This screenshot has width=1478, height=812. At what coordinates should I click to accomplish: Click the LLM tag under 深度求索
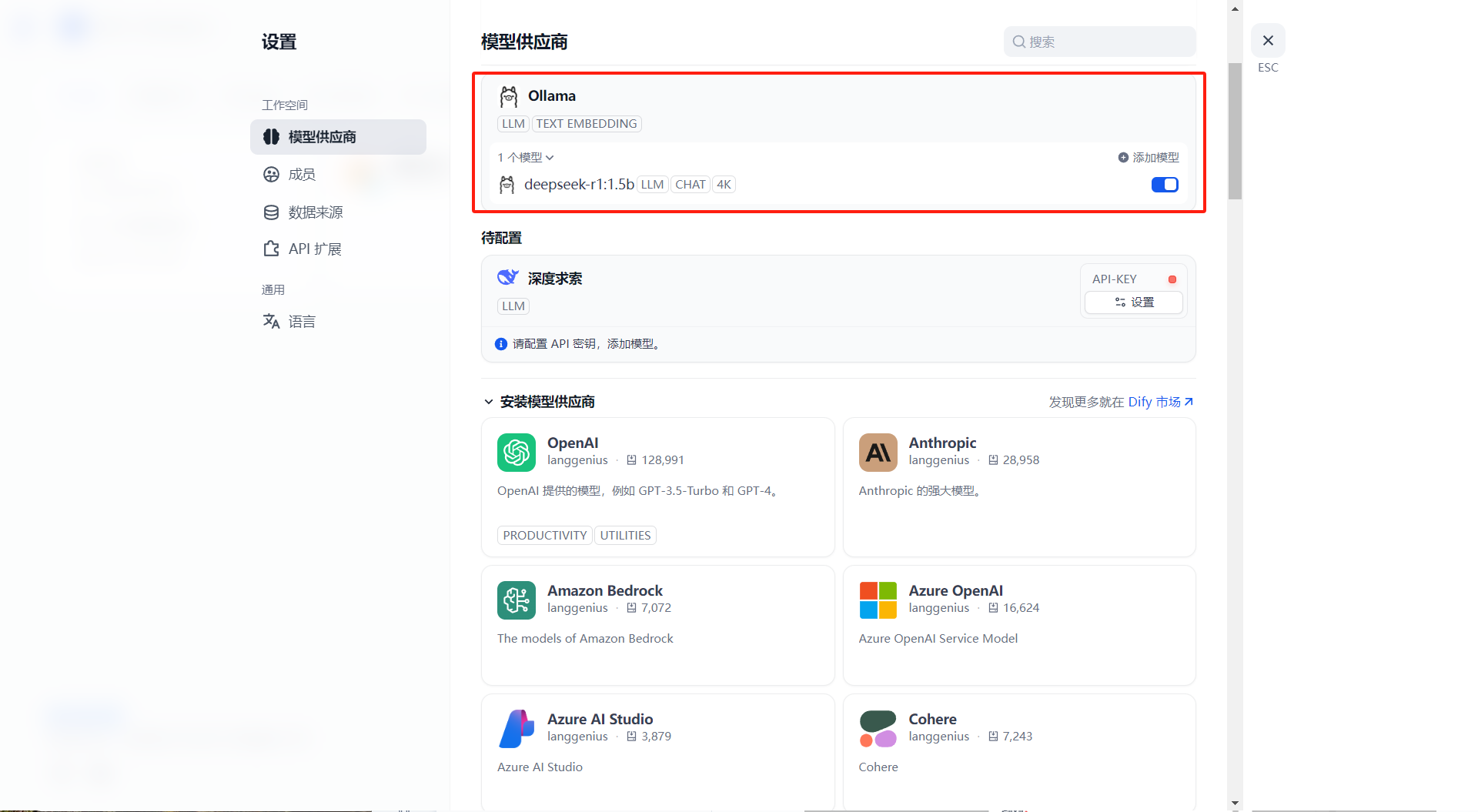coord(513,306)
